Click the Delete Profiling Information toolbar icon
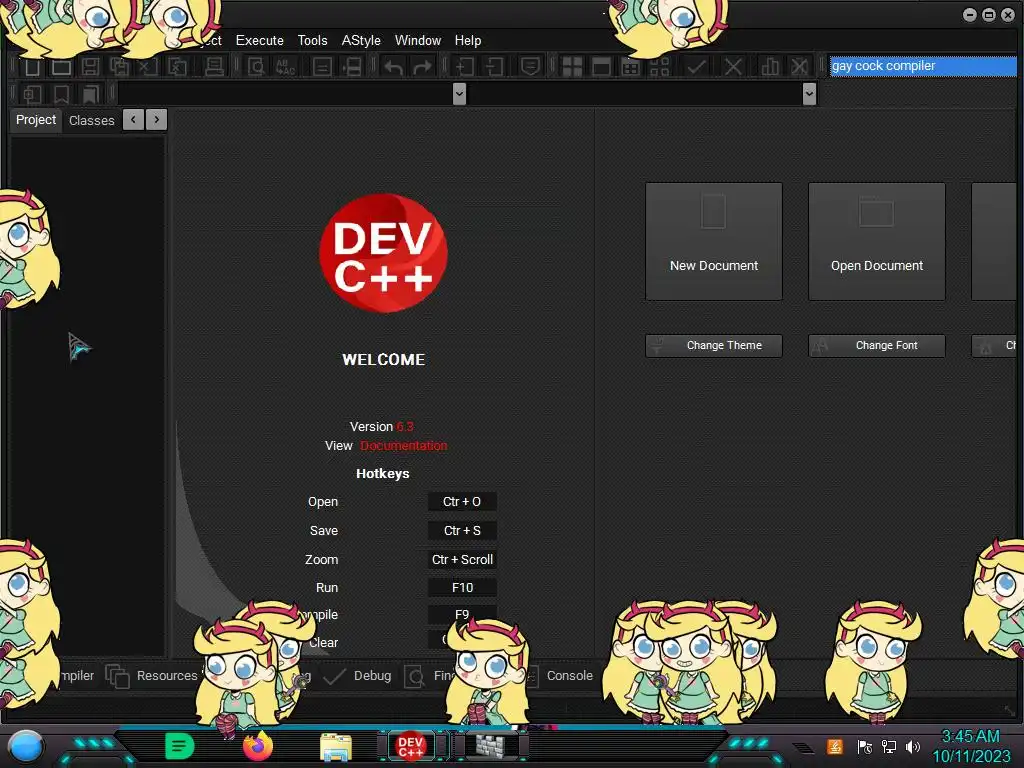This screenshot has width=1024, height=768. [799, 67]
